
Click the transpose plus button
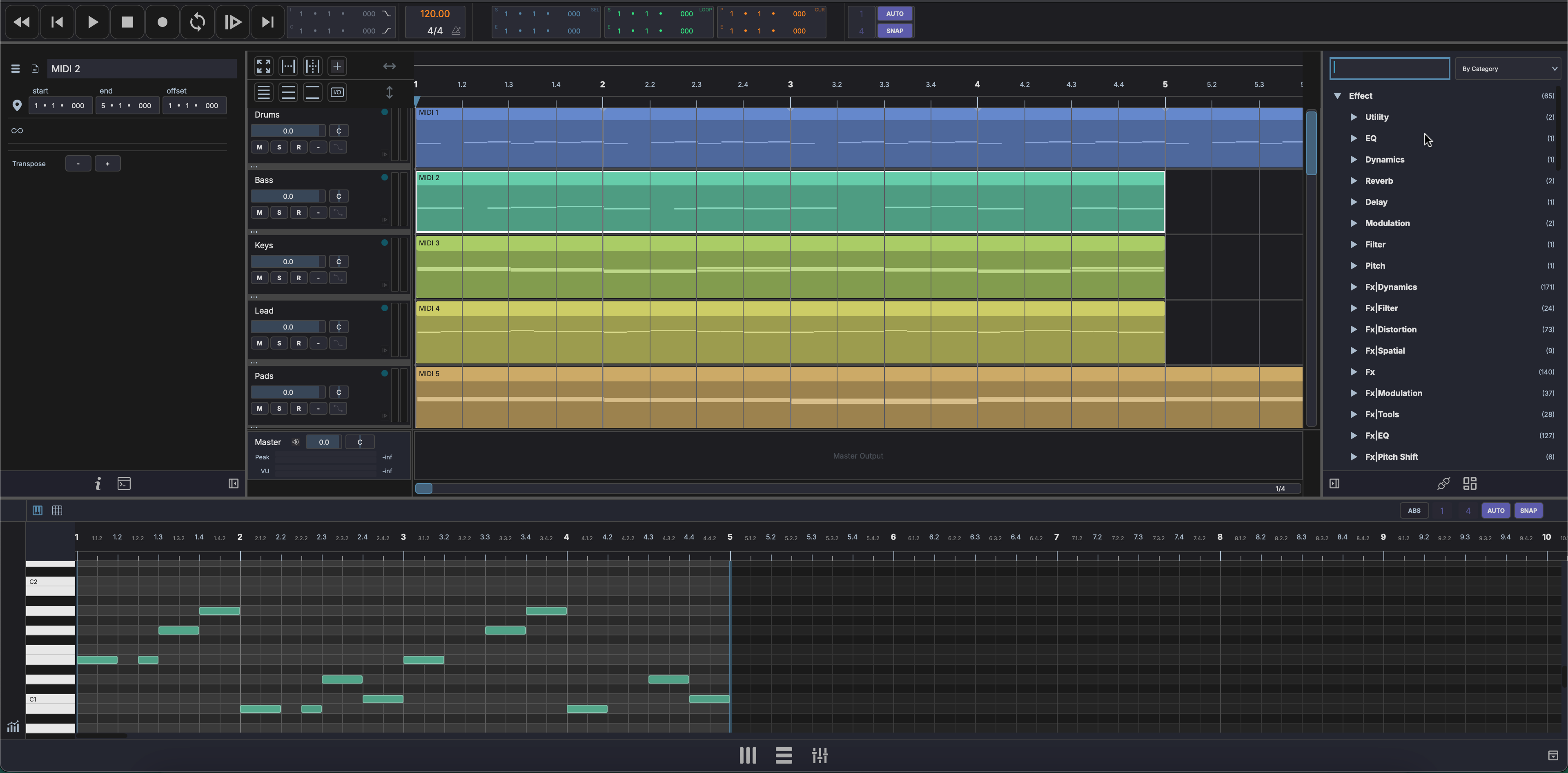108,164
